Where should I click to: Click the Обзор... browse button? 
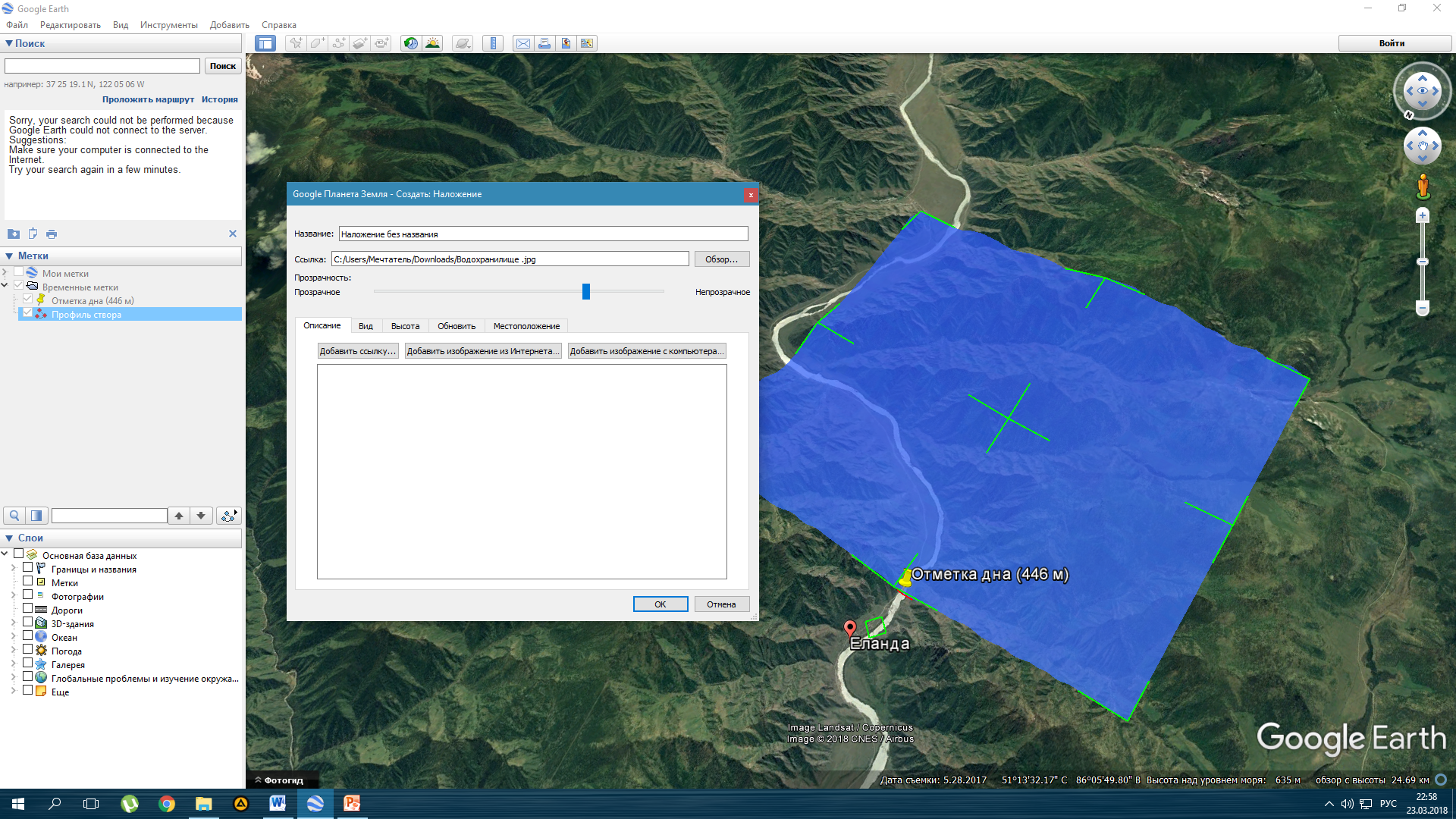(721, 259)
